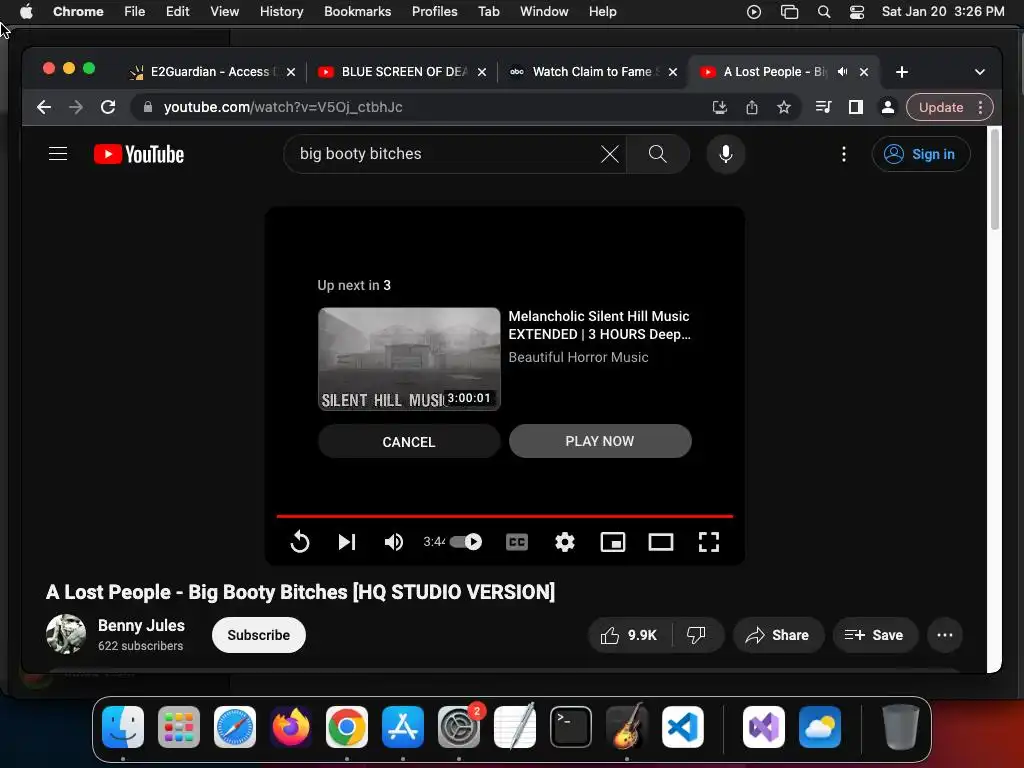Open player settings gear
Screen dimensions: 1024x768
(x=564, y=542)
